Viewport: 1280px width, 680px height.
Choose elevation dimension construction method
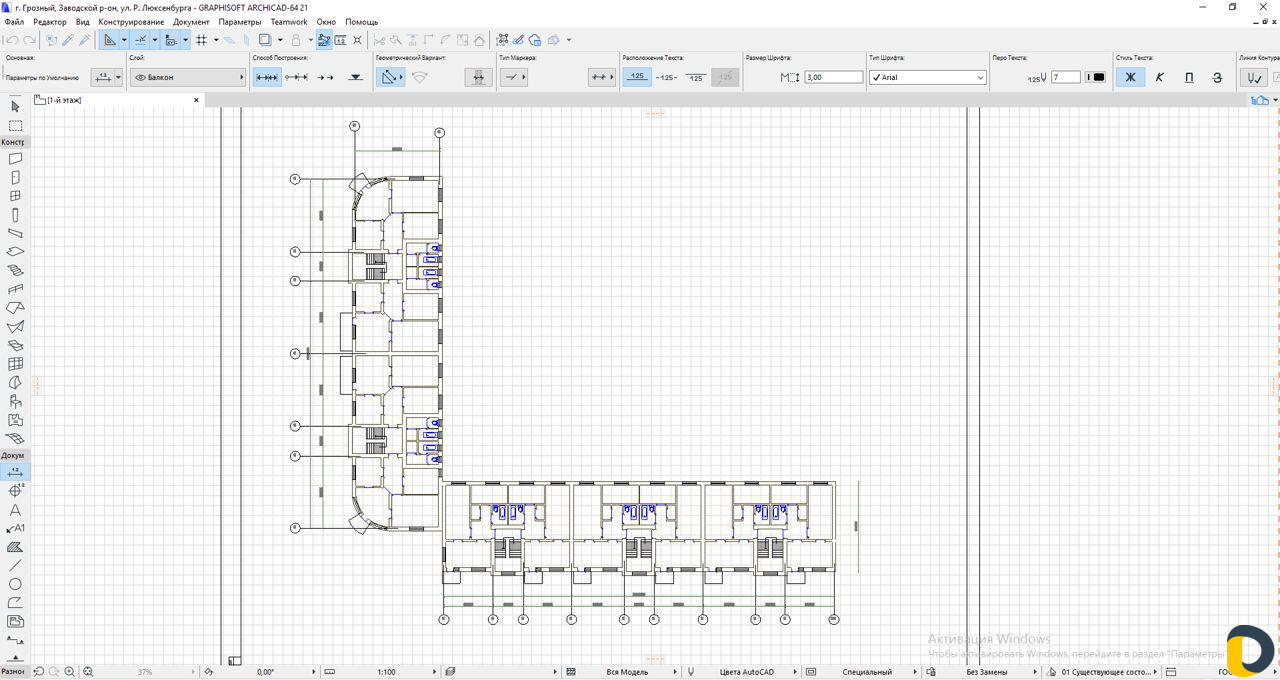[355, 77]
